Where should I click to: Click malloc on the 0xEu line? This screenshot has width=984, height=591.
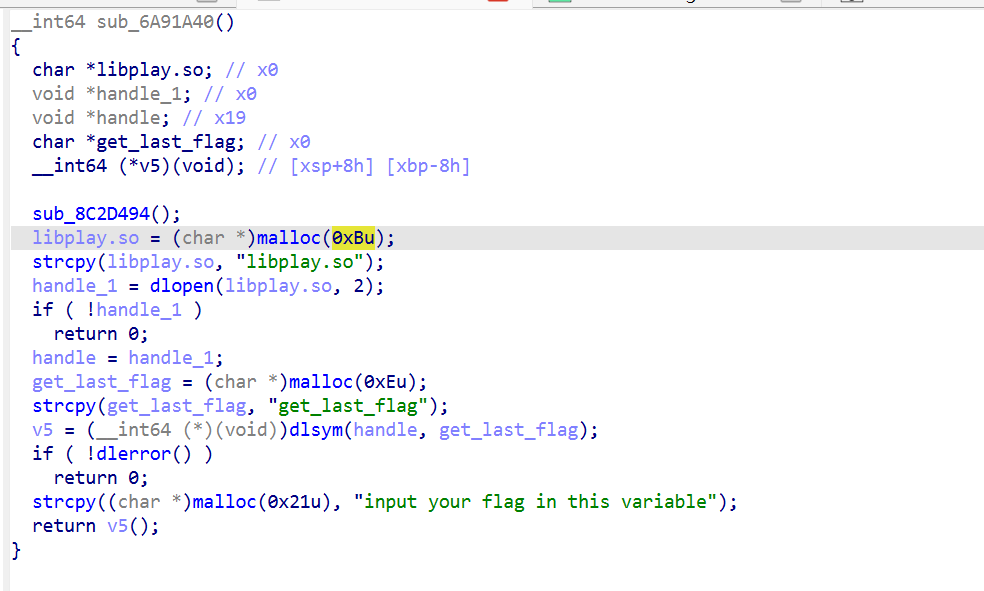pyautogui.click(x=321, y=382)
